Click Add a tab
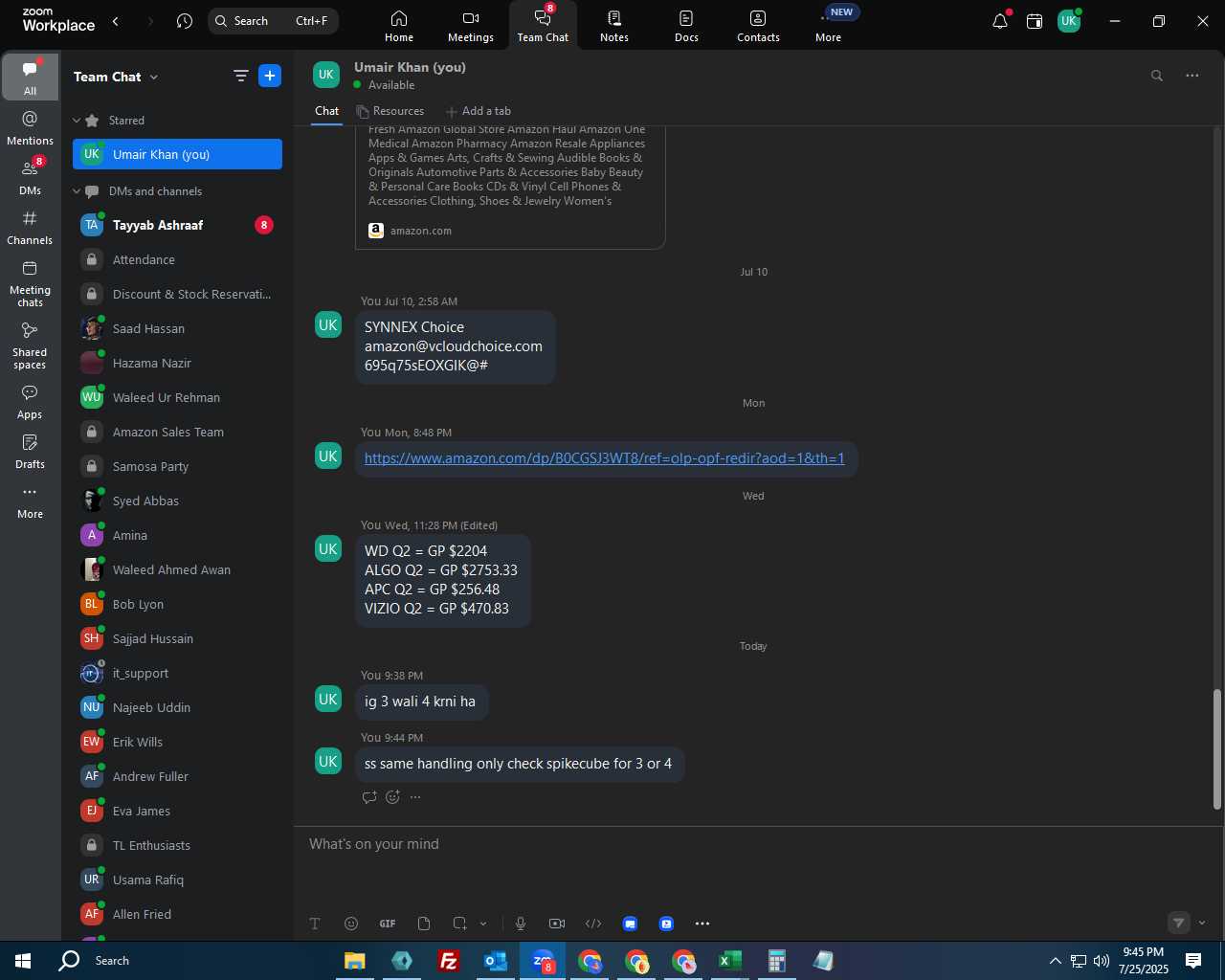Image resolution: width=1225 pixels, height=980 pixels. [x=479, y=111]
